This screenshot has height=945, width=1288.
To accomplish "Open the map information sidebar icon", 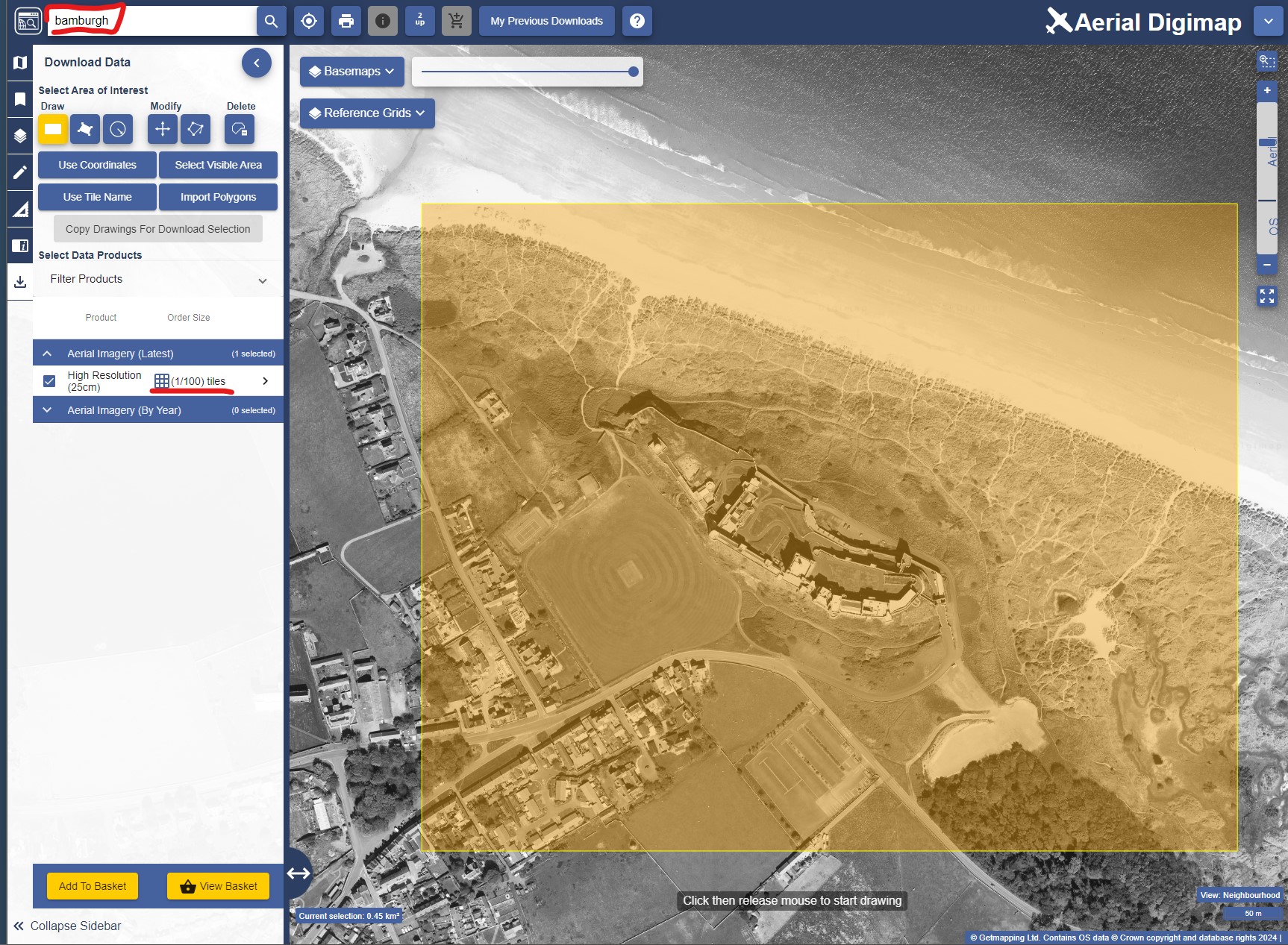I will [x=20, y=245].
